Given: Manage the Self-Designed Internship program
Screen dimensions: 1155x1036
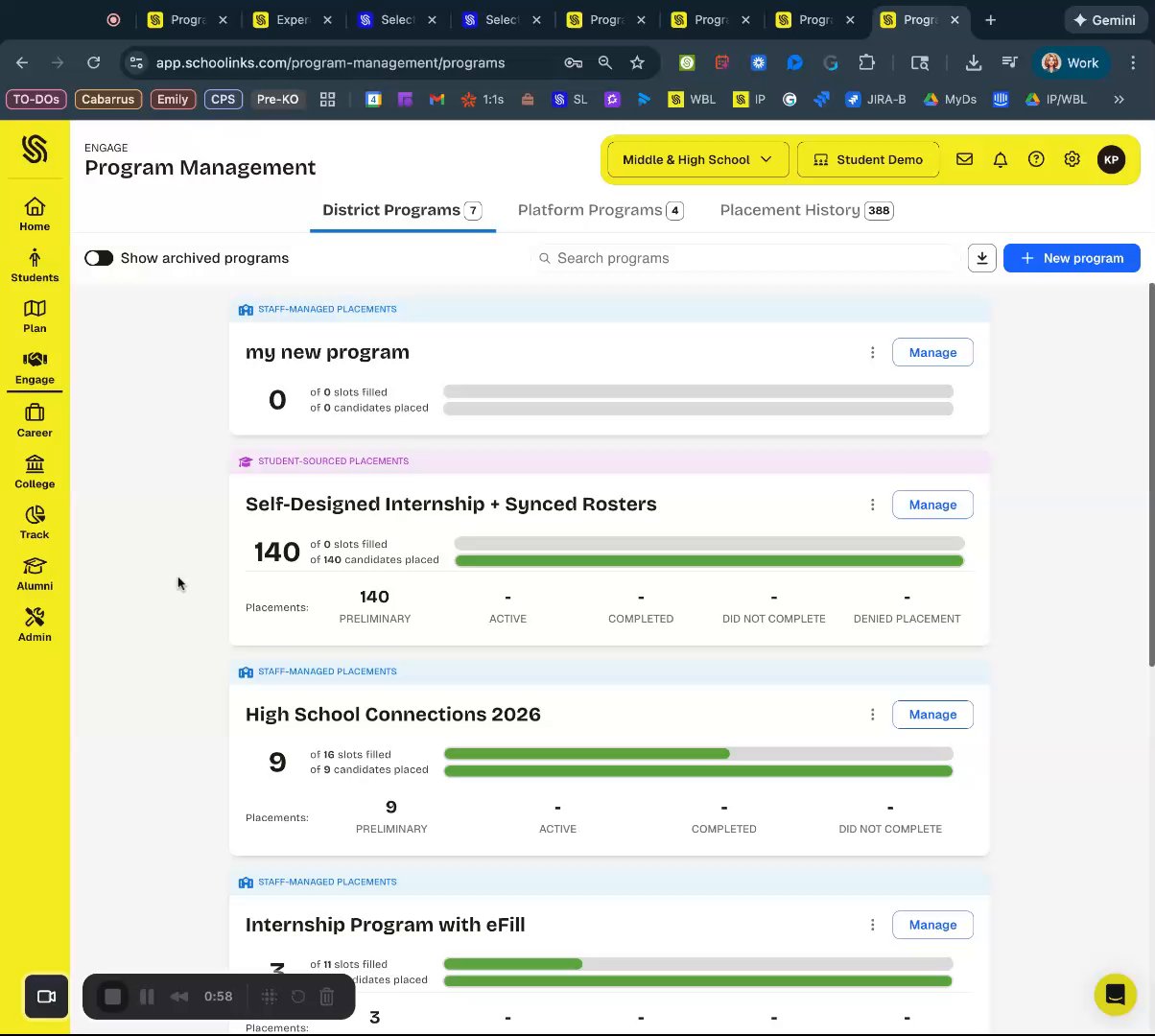Looking at the screenshot, I should click(932, 505).
